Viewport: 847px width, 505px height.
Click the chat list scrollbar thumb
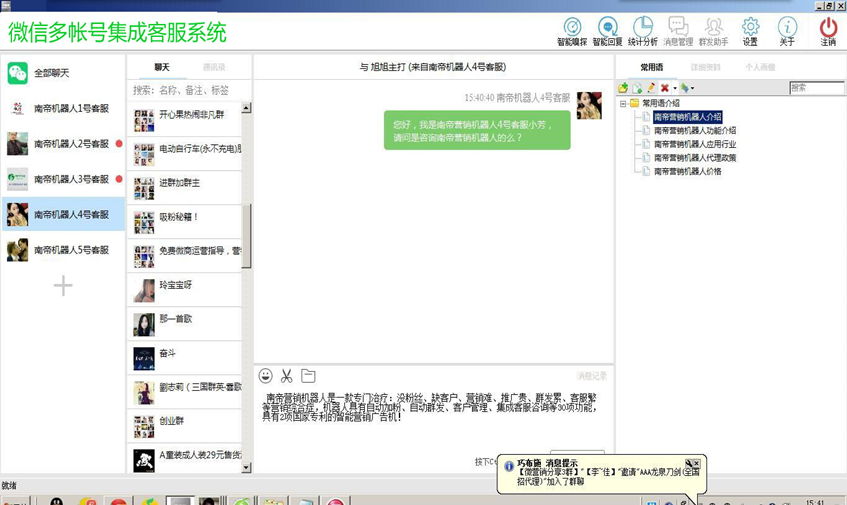coord(246,235)
